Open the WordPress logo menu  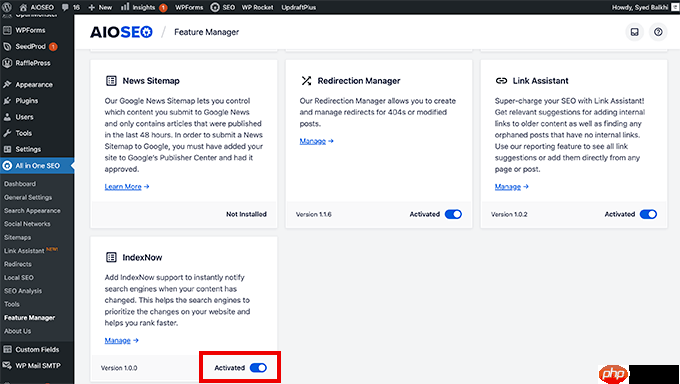pyautogui.click(x=7, y=7)
